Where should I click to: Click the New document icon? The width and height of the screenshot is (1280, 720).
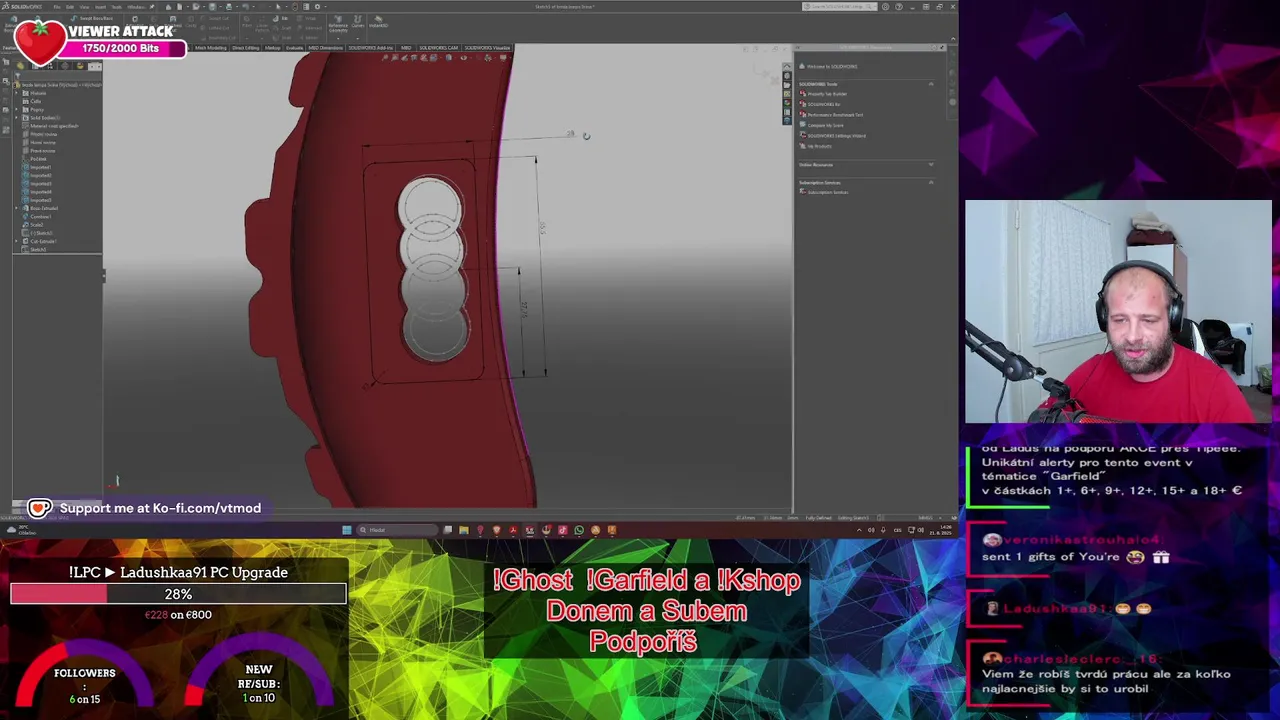[x=179, y=7]
